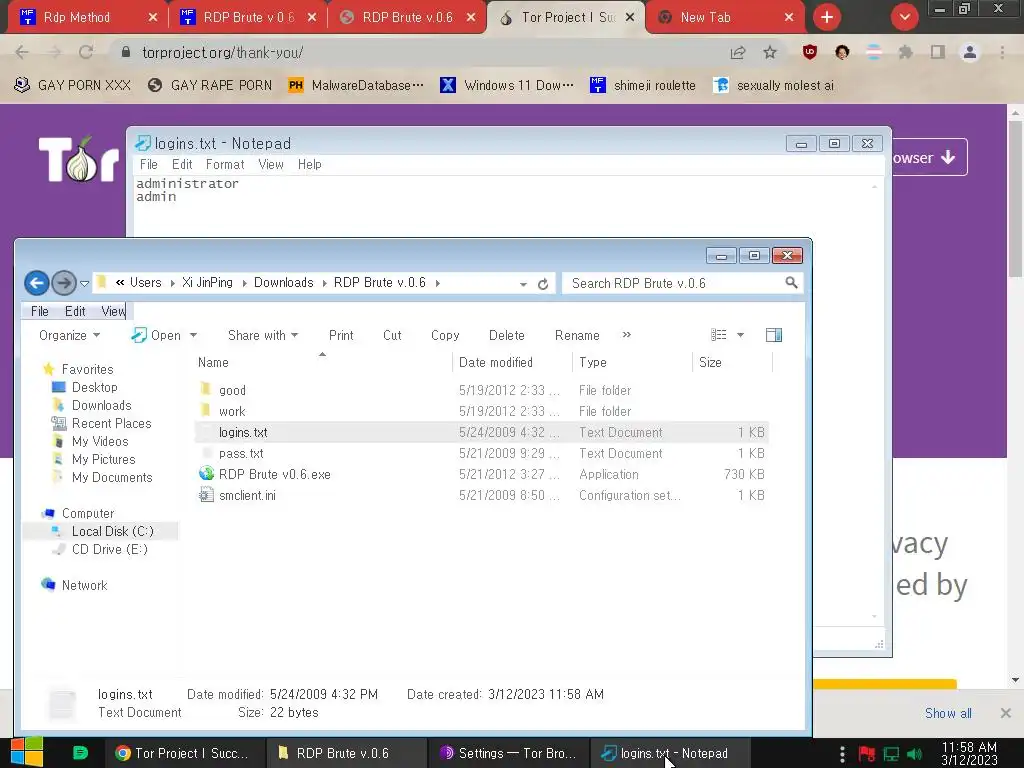1024x768 pixels.
Task: Select CD Drive (E:) in sidebar
Action: pyautogui.click(x=109, y=549)
